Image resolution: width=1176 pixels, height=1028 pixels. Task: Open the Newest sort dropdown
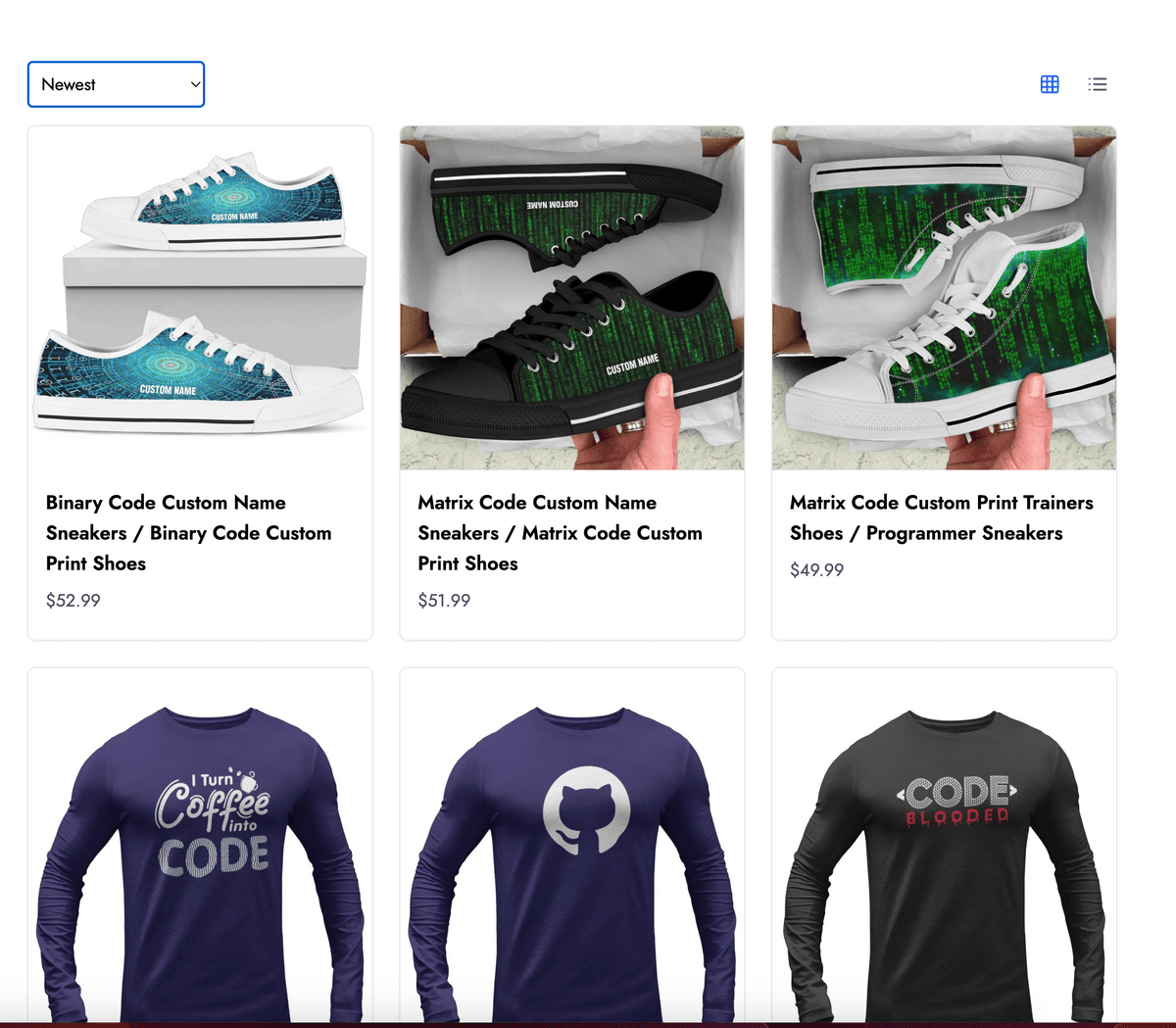click(116, 84)
